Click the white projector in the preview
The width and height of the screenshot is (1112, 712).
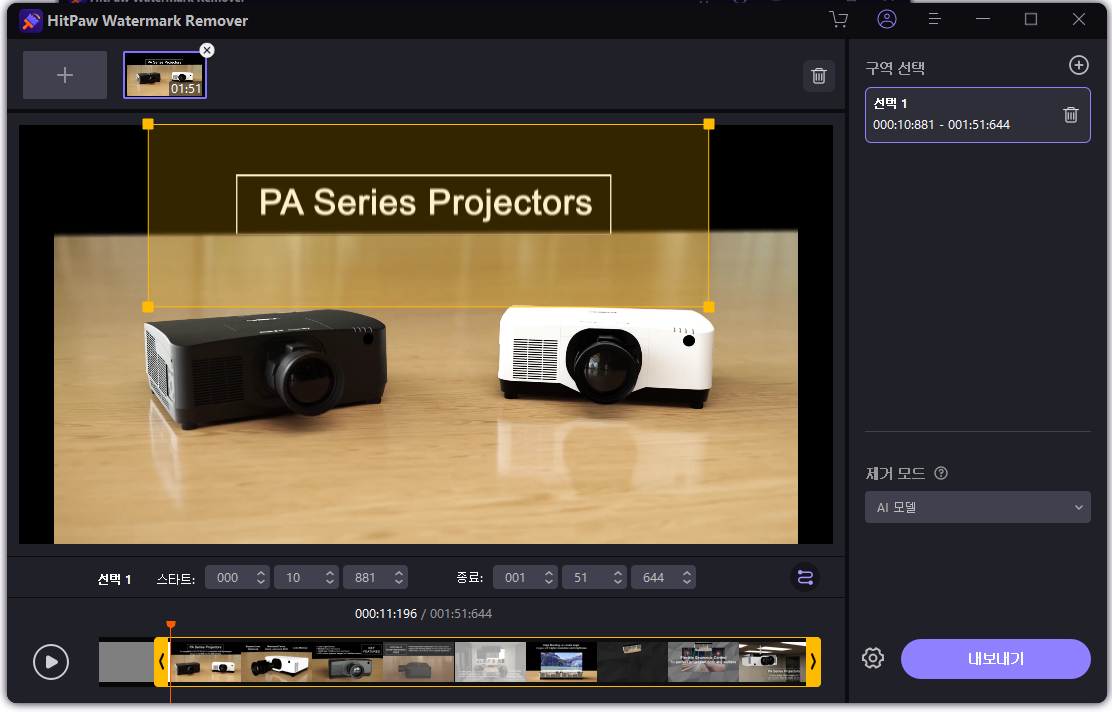[606, 355]
